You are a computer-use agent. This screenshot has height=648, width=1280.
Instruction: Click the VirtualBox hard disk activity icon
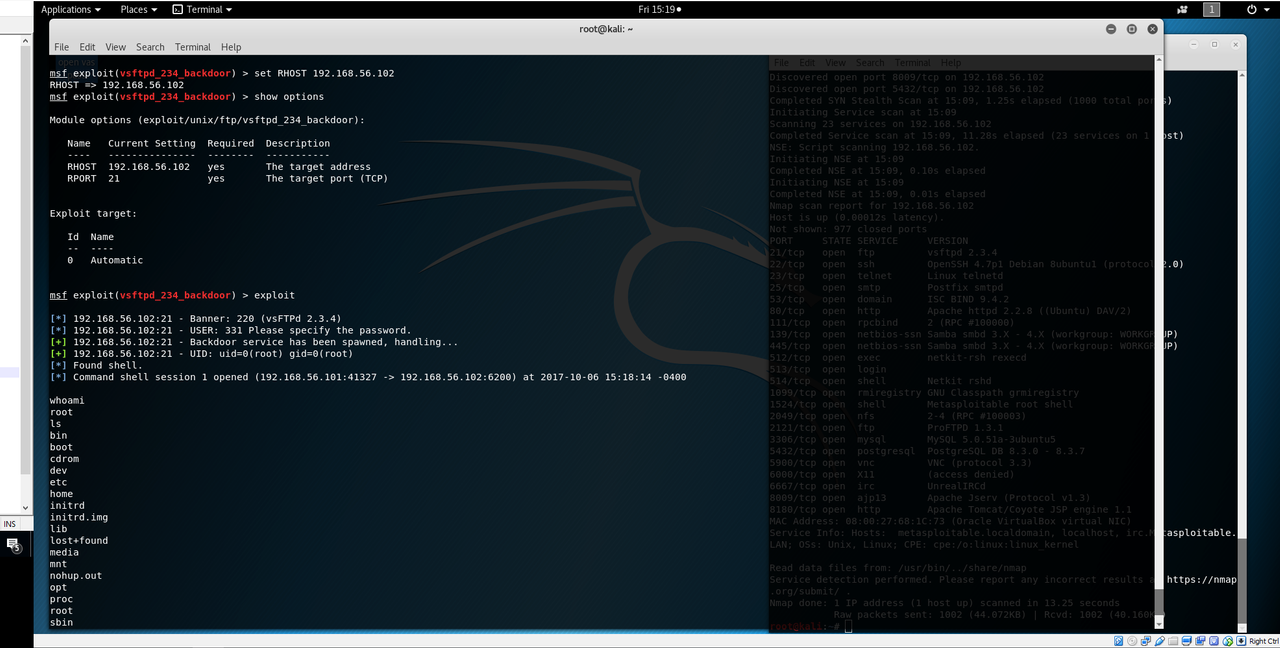coord(1116,641)
